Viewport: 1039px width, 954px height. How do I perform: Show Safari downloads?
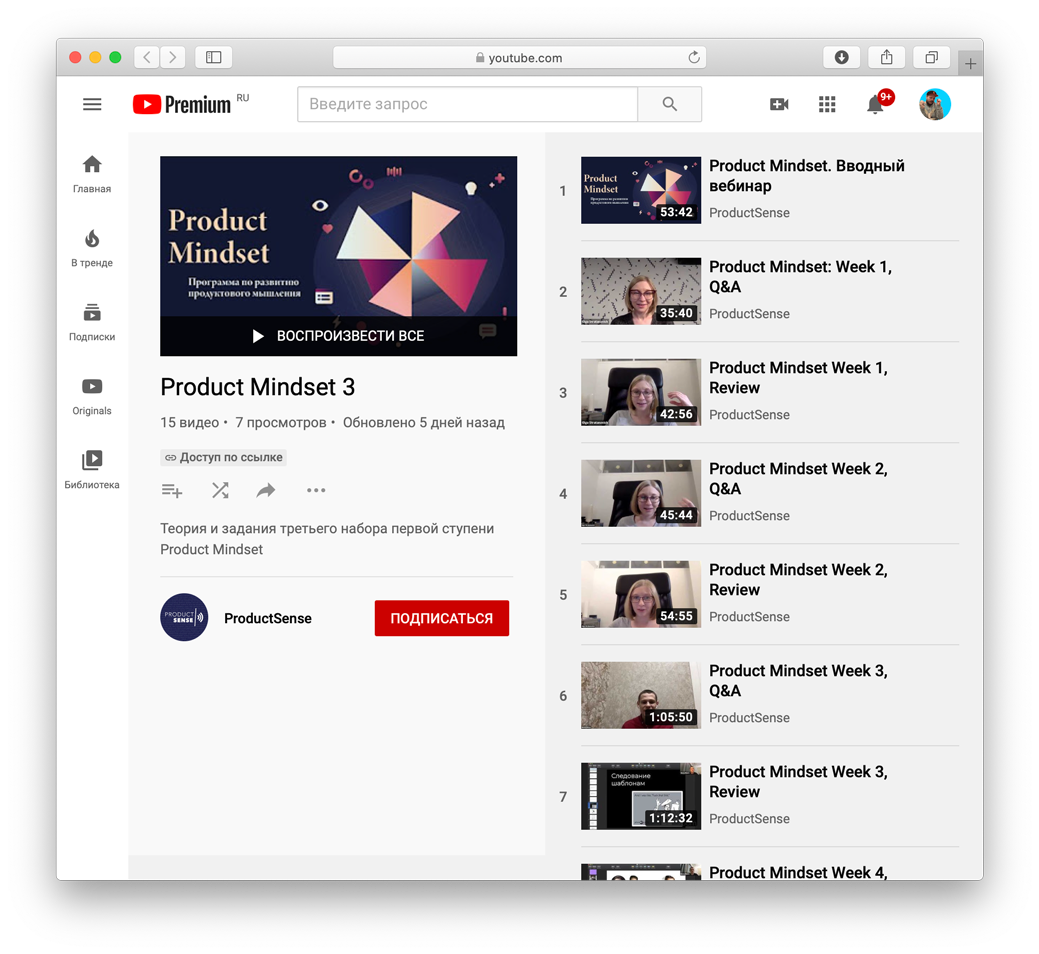pos(842,57)
